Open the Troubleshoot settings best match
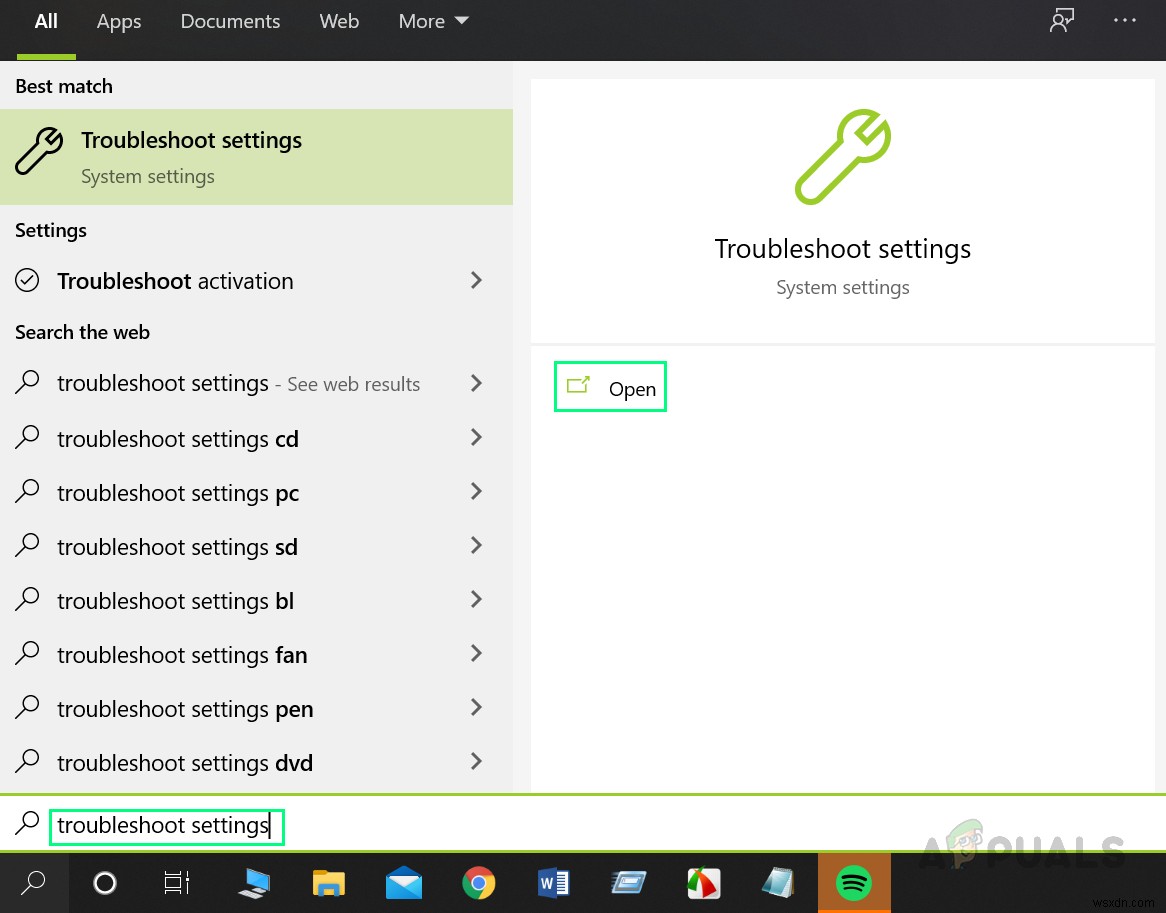Viewport: 1166px width, 913px height. pyautogui.click(x=257, y=157)
